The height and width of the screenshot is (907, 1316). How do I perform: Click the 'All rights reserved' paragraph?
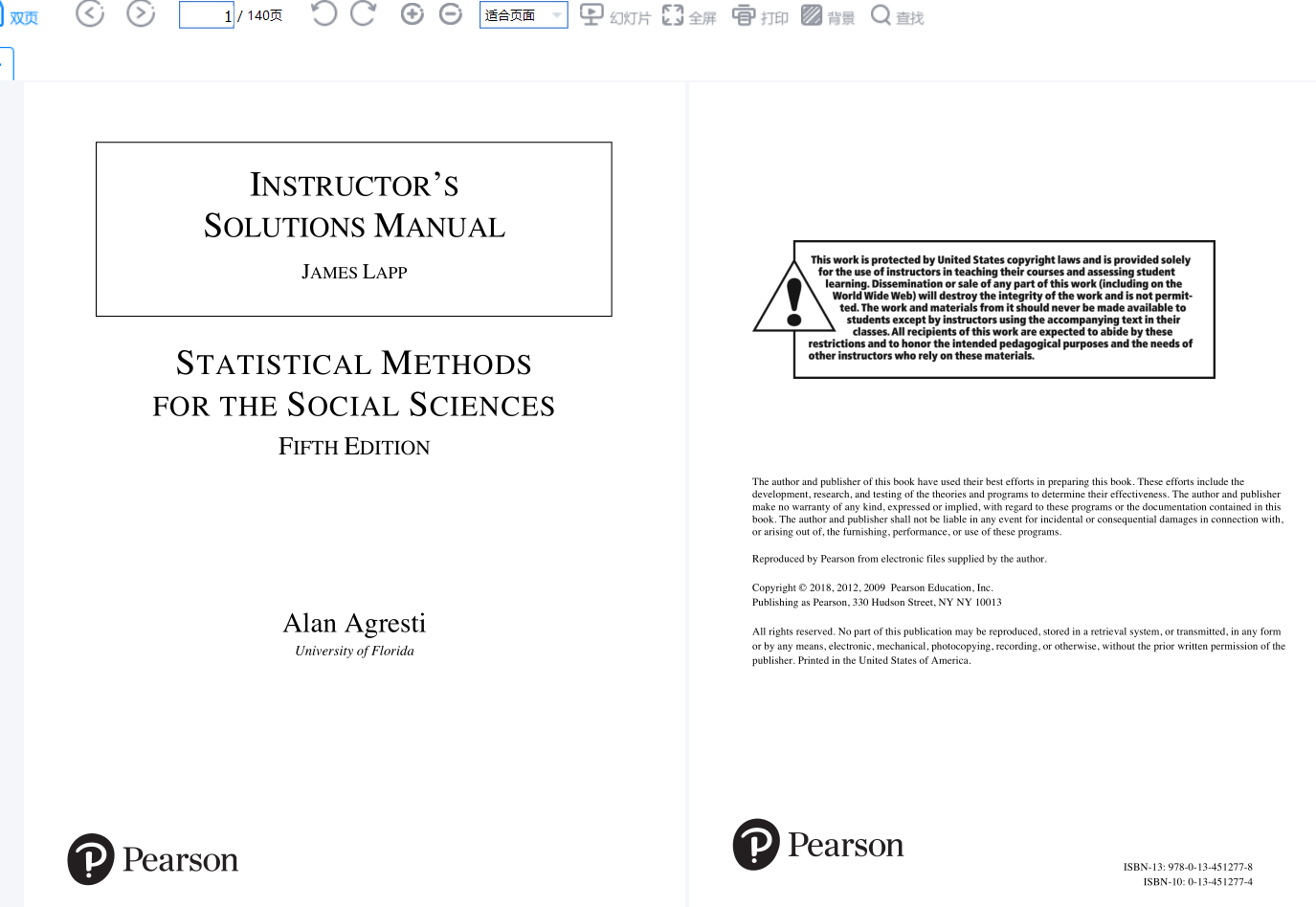1018,646
